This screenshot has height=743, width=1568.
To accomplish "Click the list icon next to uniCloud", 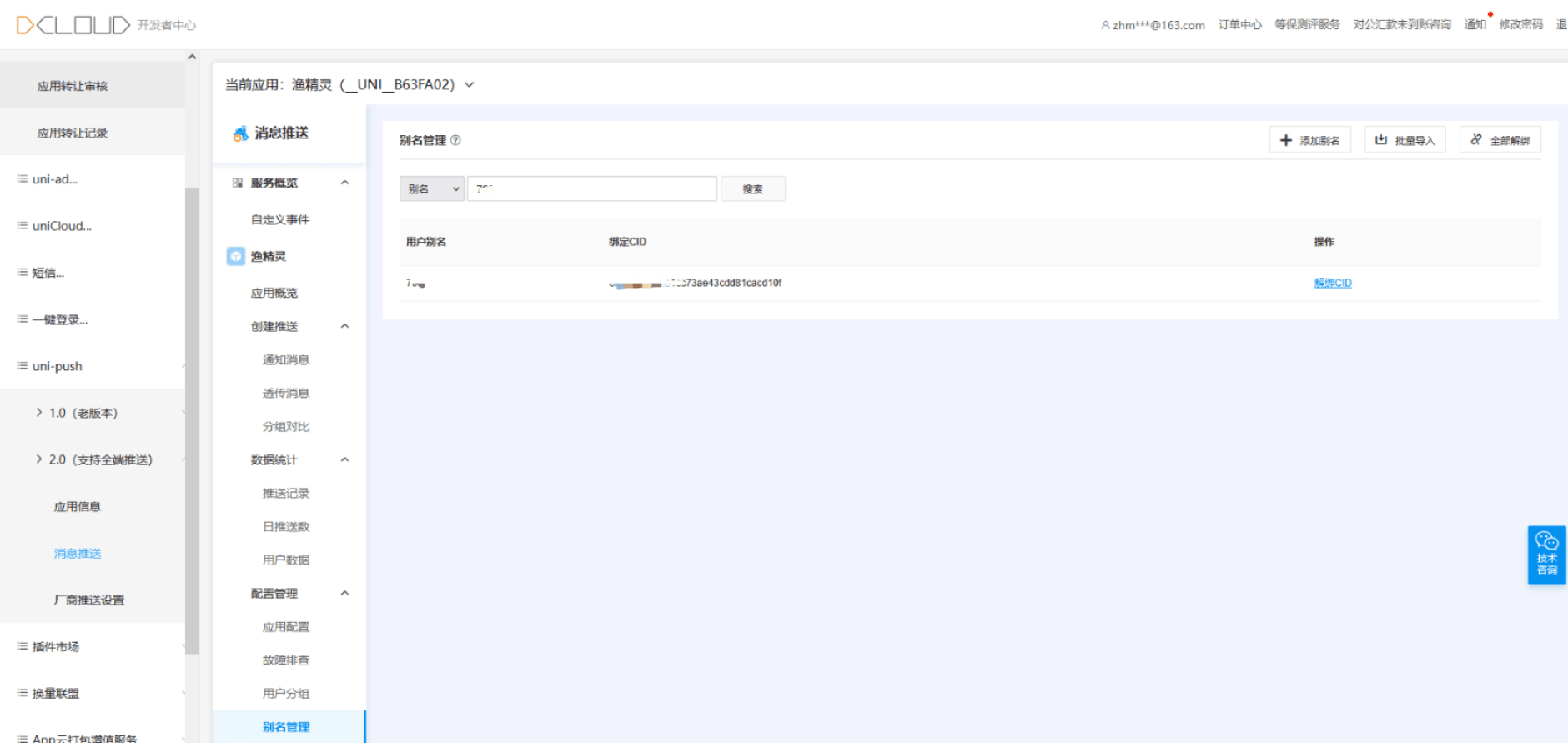I will click(22, 225).
